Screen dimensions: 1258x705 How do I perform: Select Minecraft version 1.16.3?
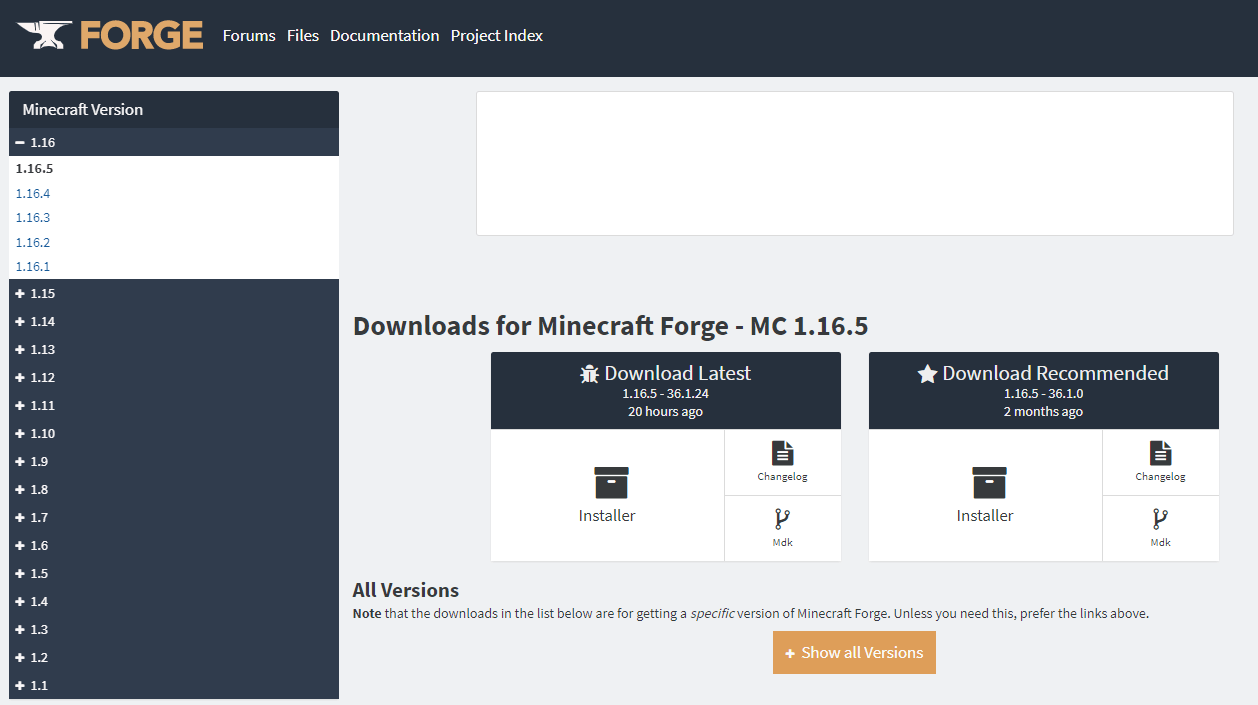coord(33,218)
